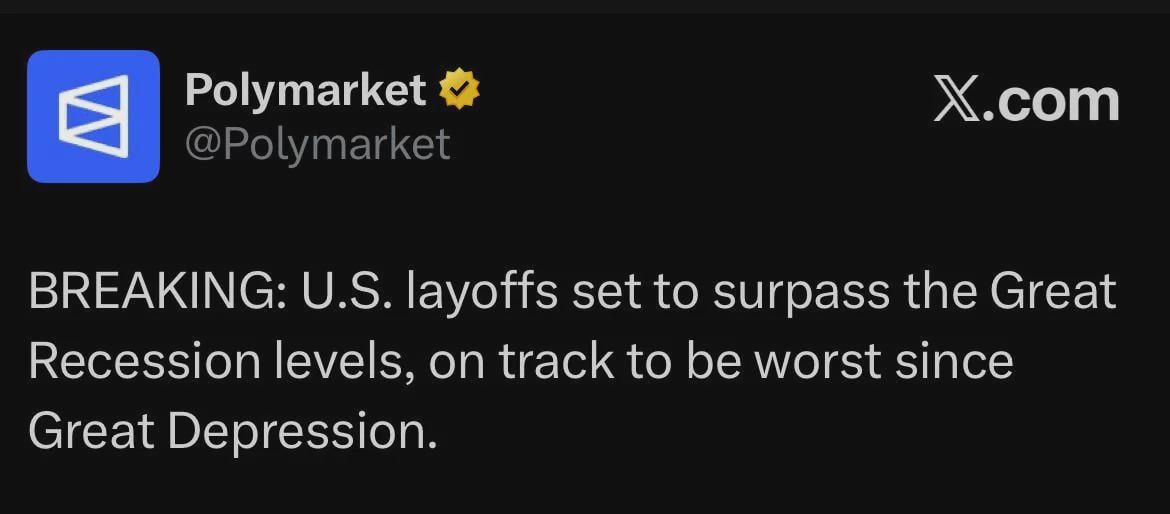Click the gold verified checkmark badge
The height and width of the screenshot is (514, 1170).
(459, 91)
